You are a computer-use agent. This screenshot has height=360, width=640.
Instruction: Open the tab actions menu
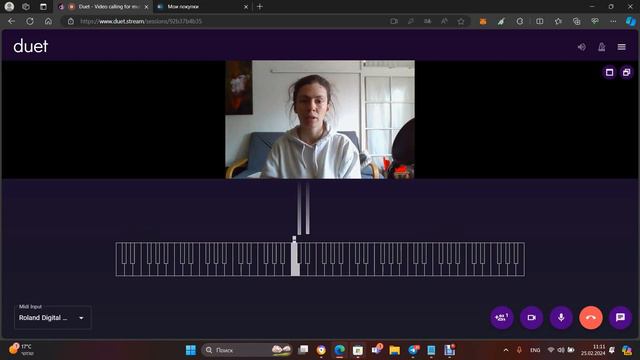point(43,7)
